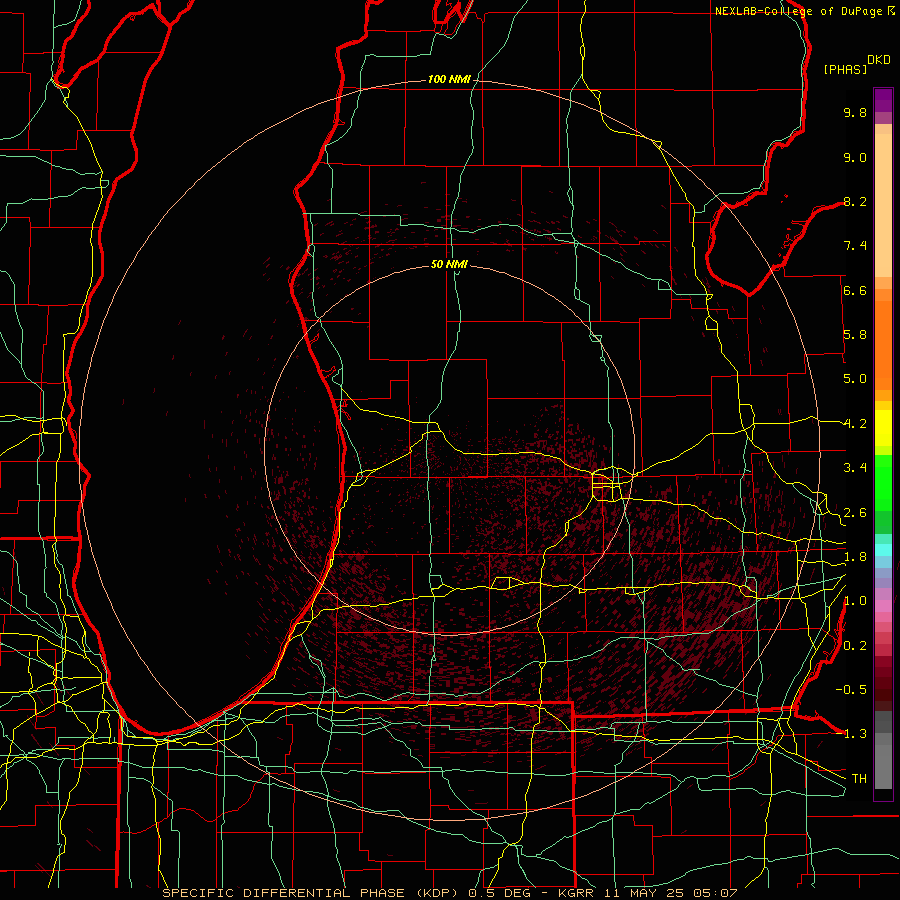Click the Specific Differential Phase (KDP) caption
Screen dimensions: 900x900
[312, 893]
